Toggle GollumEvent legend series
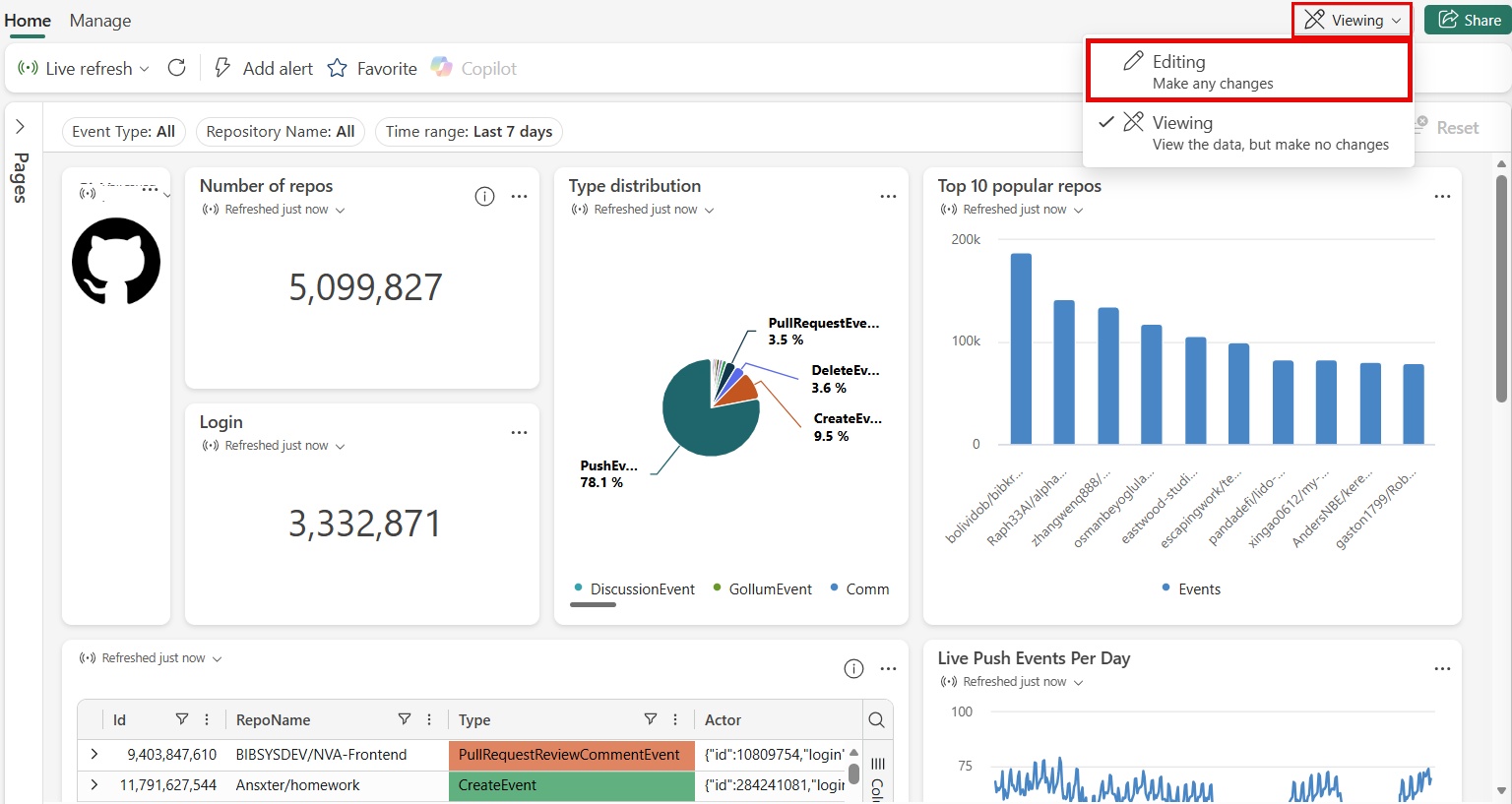1512x804 pixels. click(763, 588)
